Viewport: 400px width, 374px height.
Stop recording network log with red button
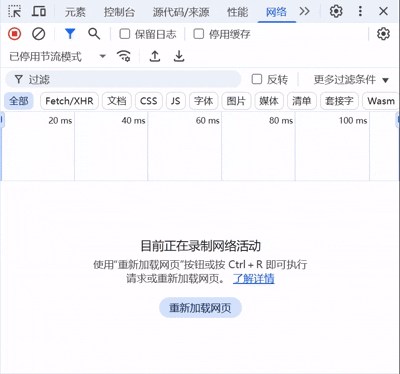pos(14,34)
